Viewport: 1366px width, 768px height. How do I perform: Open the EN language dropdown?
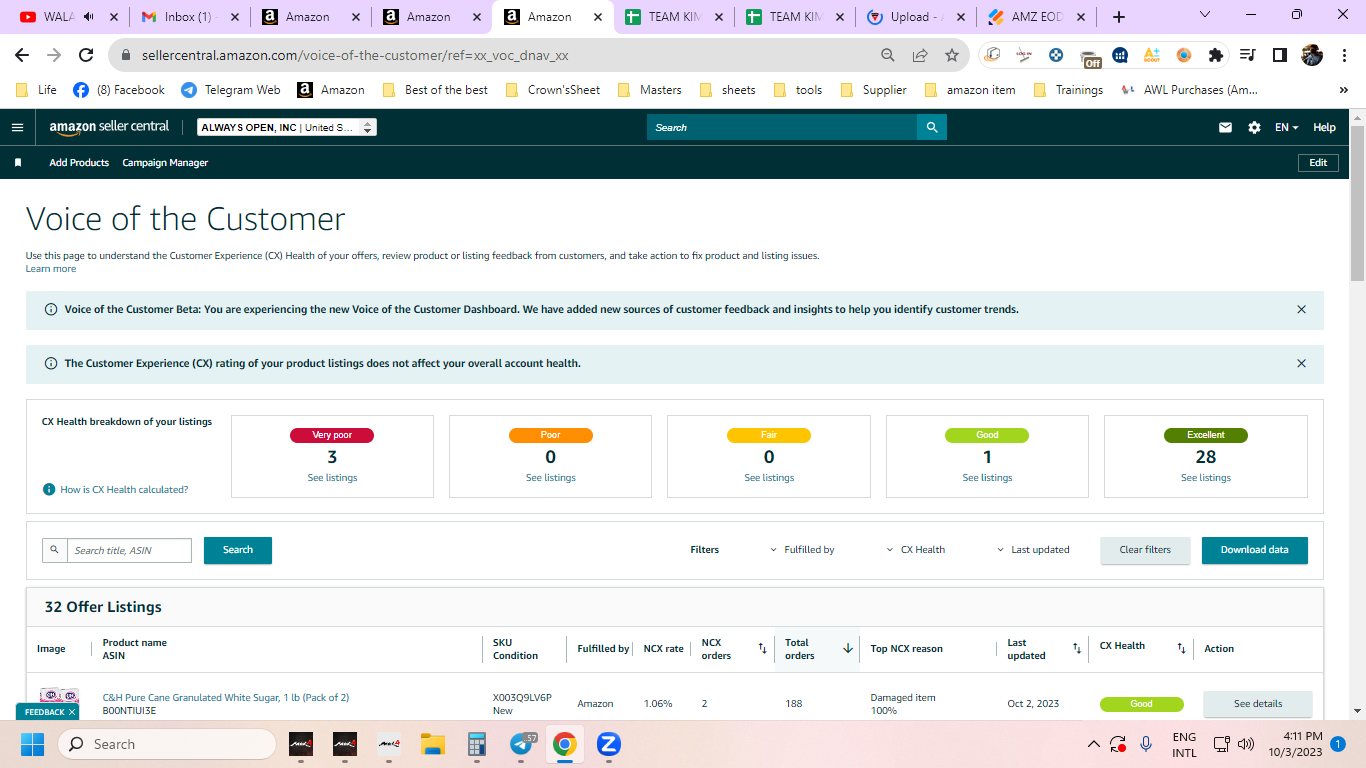point(1286,127)
